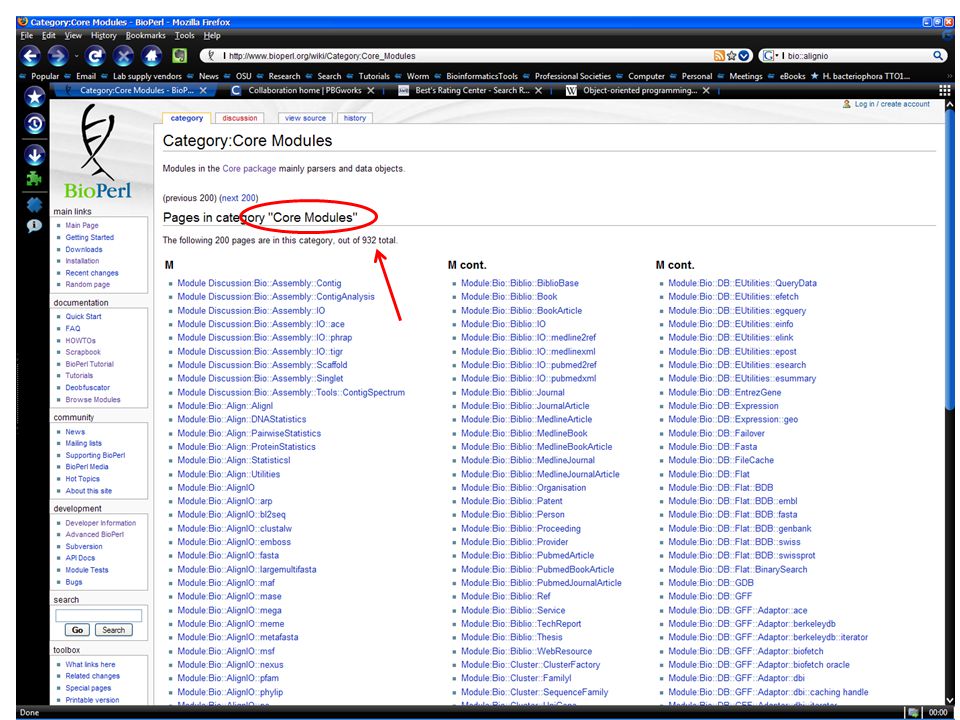Go back with the Back arrow button
The width and height of the screenshot is (960, 720).
30,56
